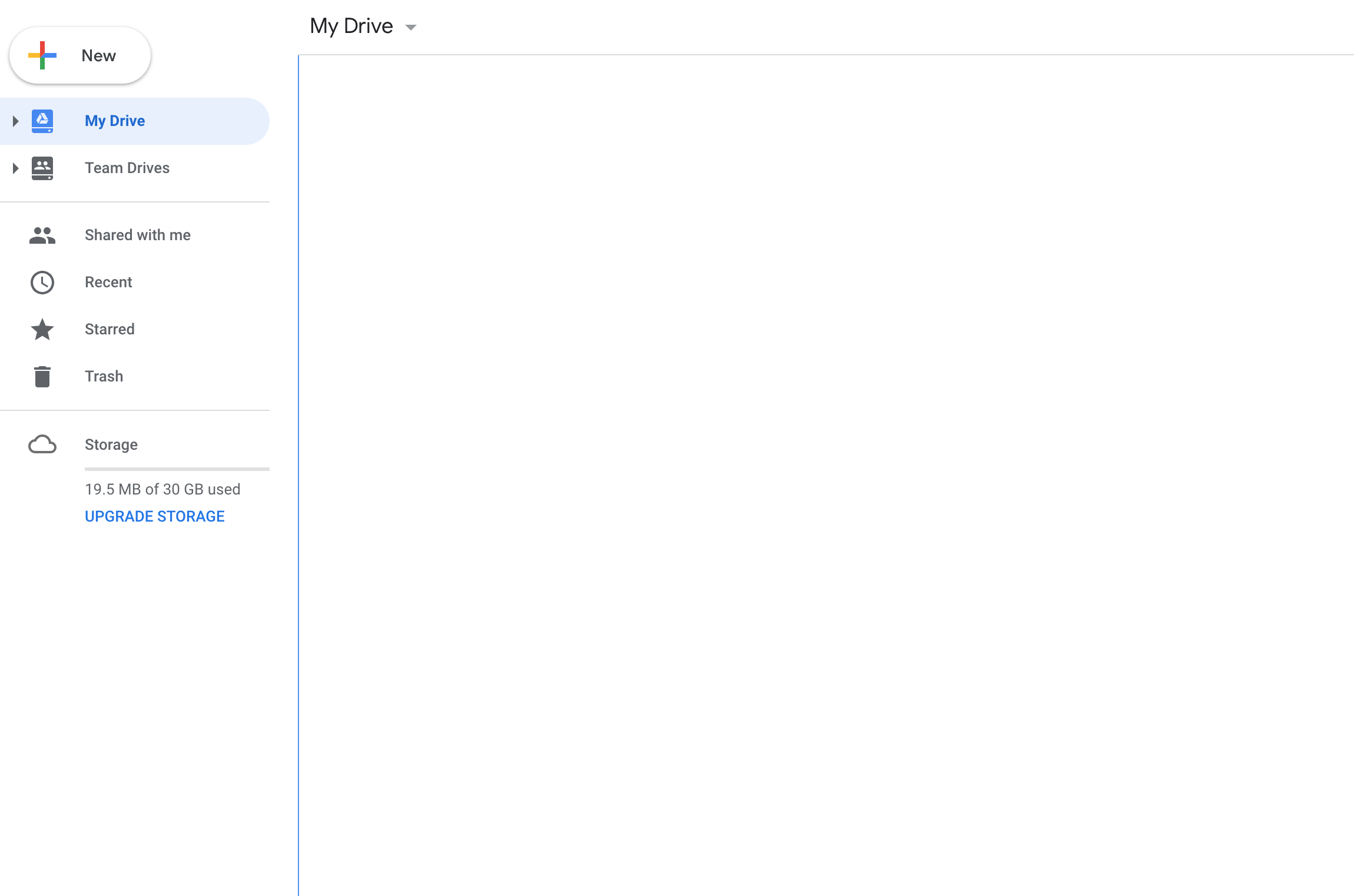This screenshot has height=896, width=1354.
Task: Select the Recent clock icon
Action: click(x=42, y=282)
